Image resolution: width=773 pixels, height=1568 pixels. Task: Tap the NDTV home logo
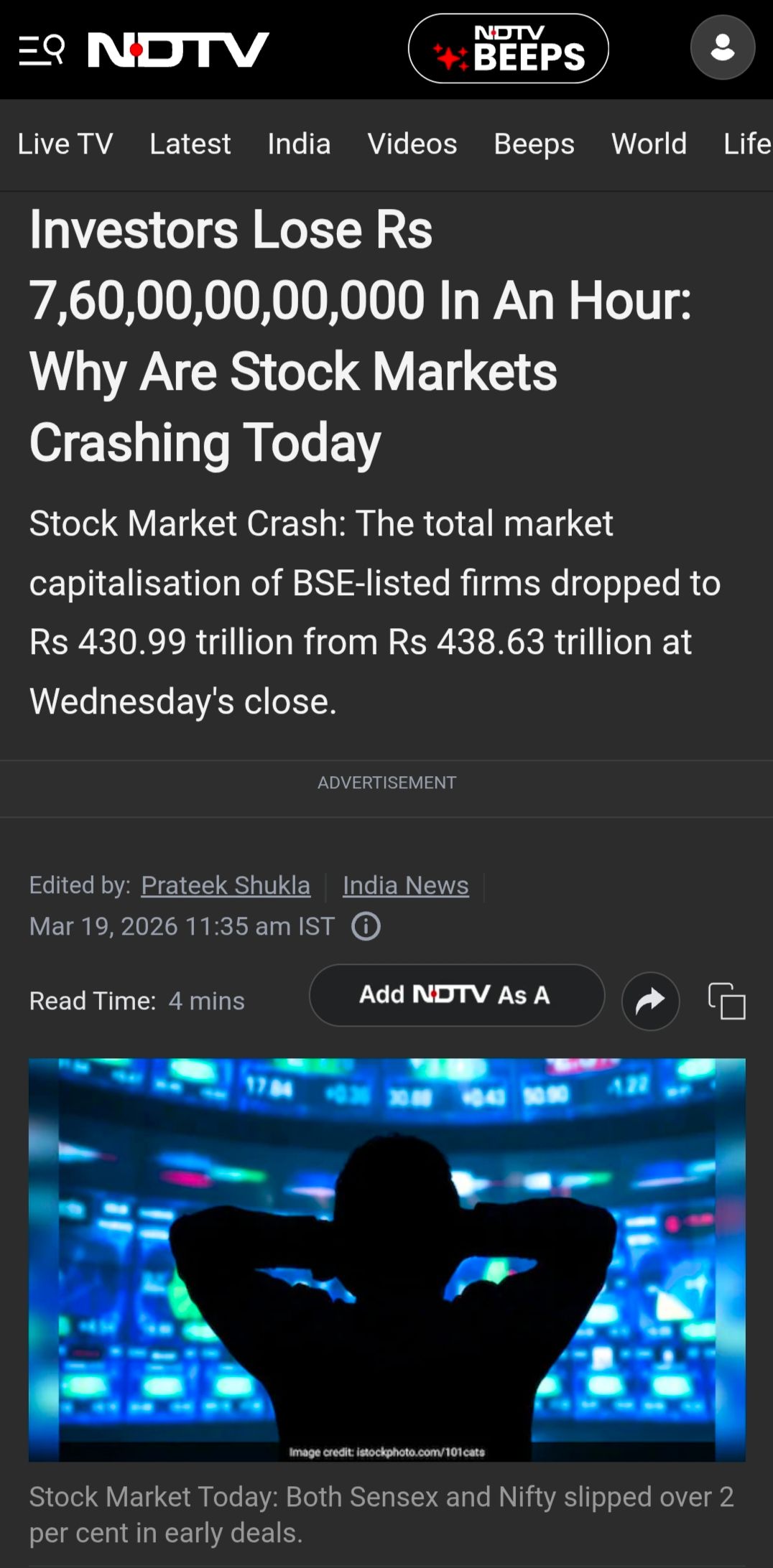pos(178,50)
